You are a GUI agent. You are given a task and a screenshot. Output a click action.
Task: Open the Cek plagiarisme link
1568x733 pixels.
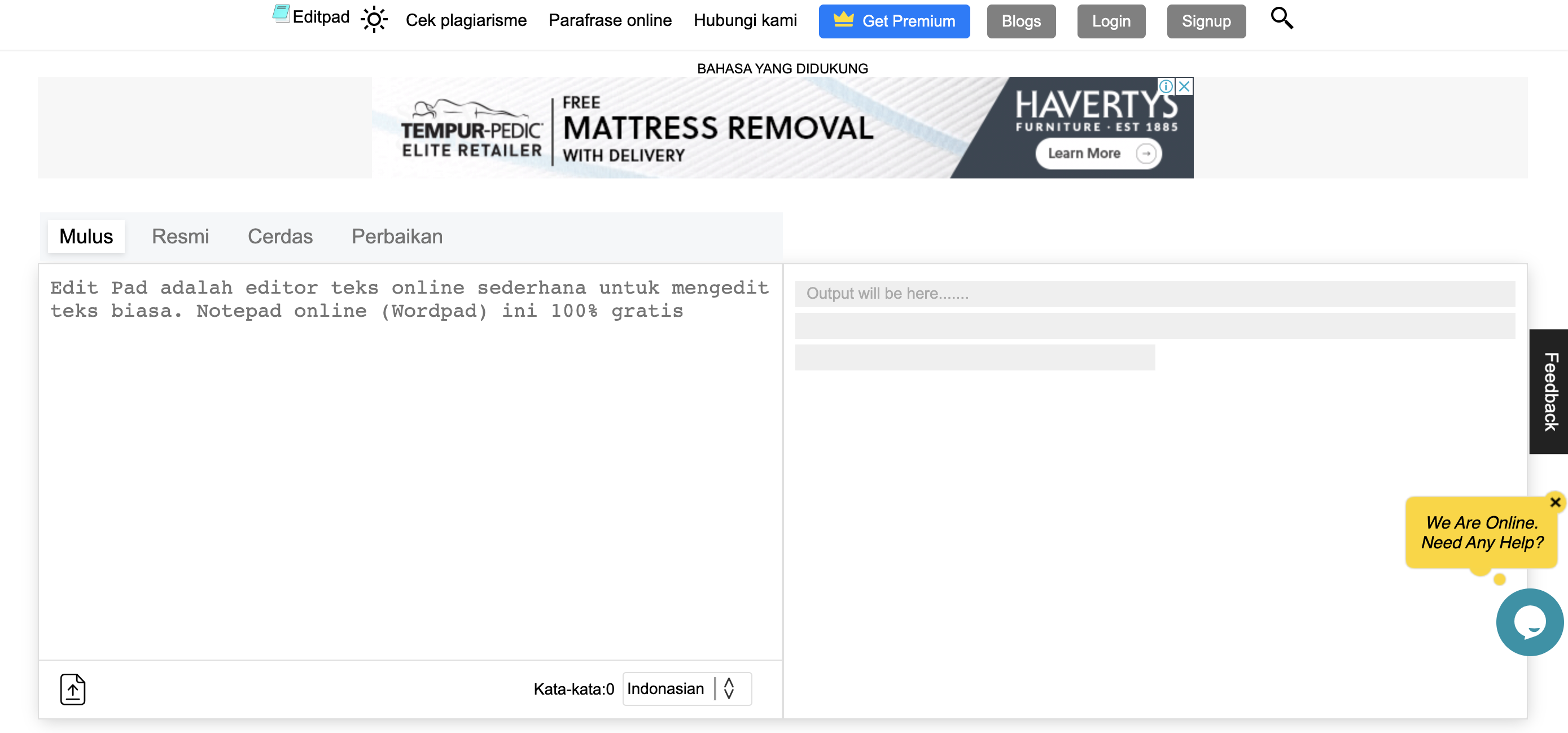tap(466, 21)
